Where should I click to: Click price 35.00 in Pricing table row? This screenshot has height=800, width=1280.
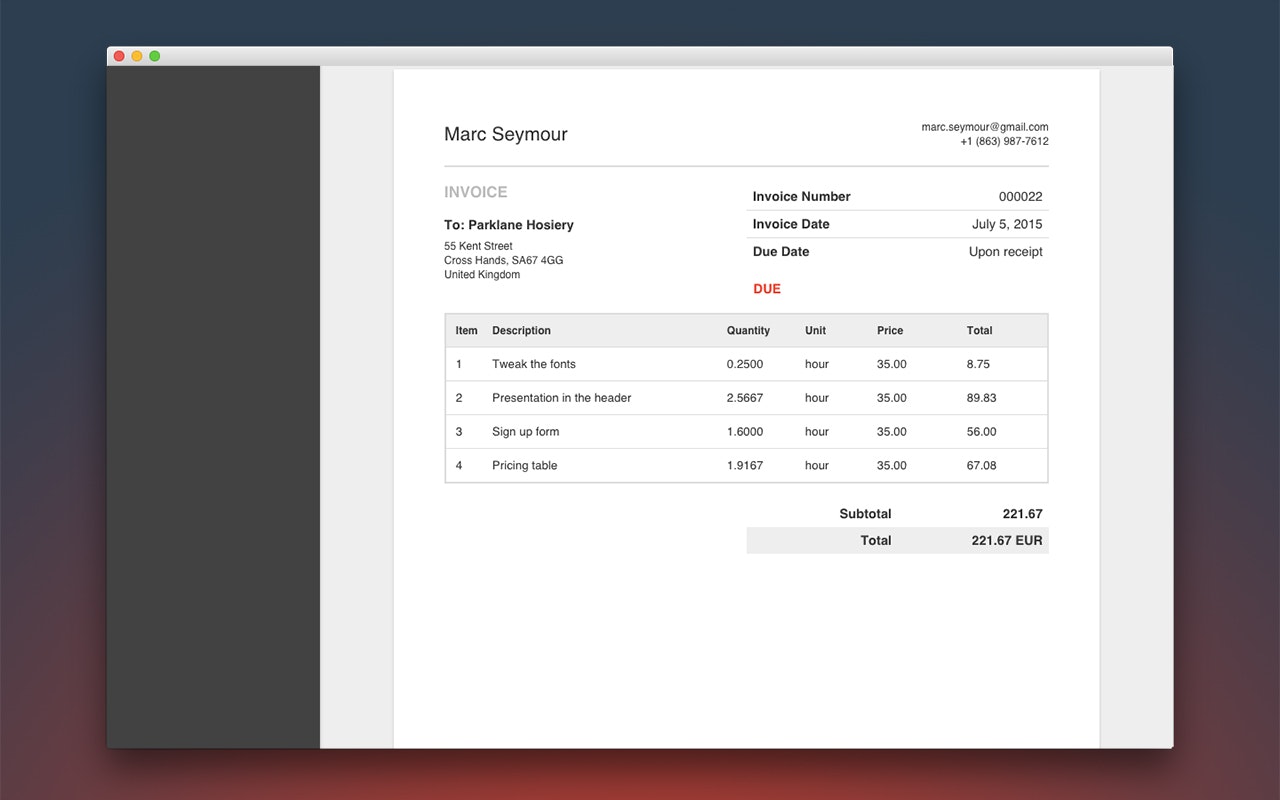coord(892,466)
